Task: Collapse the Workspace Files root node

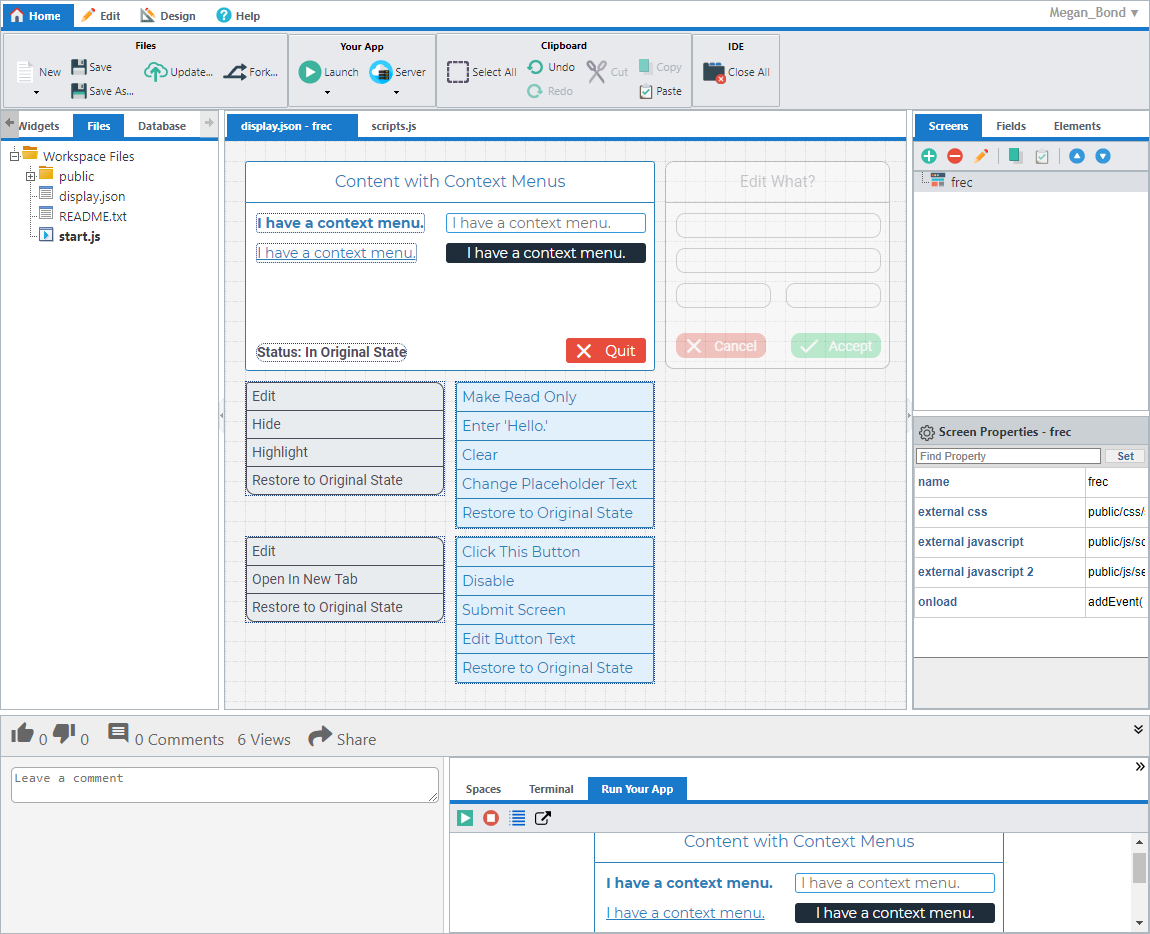Action: [15, 156]
